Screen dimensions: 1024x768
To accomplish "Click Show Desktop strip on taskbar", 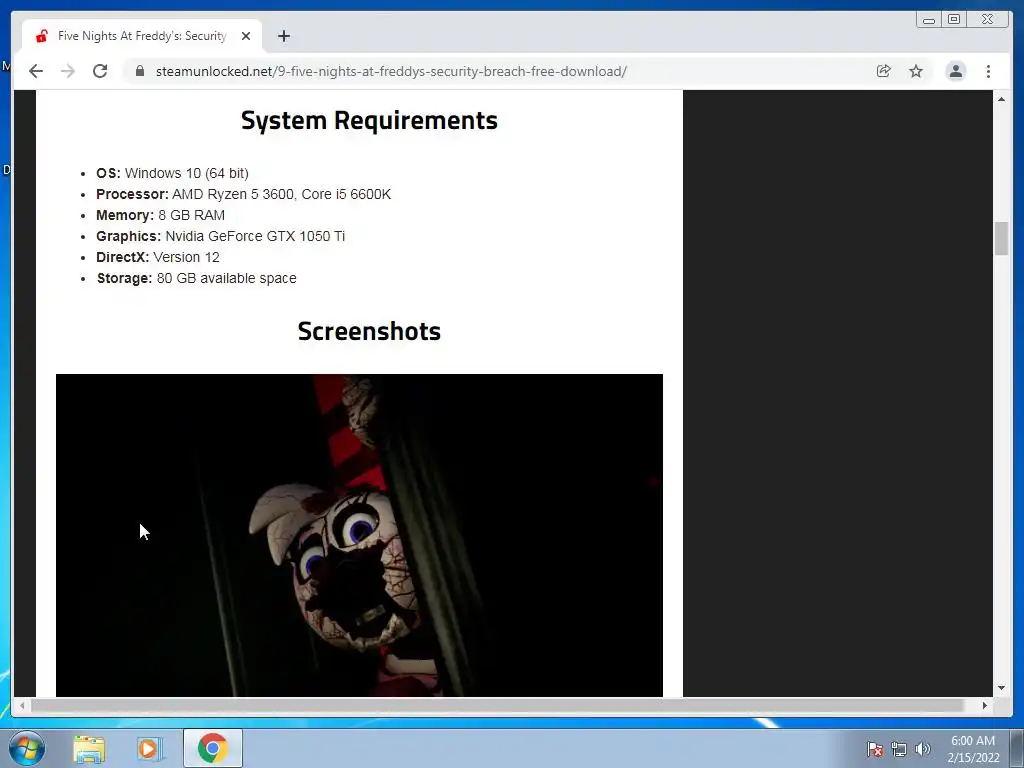I will click(x=1017, y=748).
